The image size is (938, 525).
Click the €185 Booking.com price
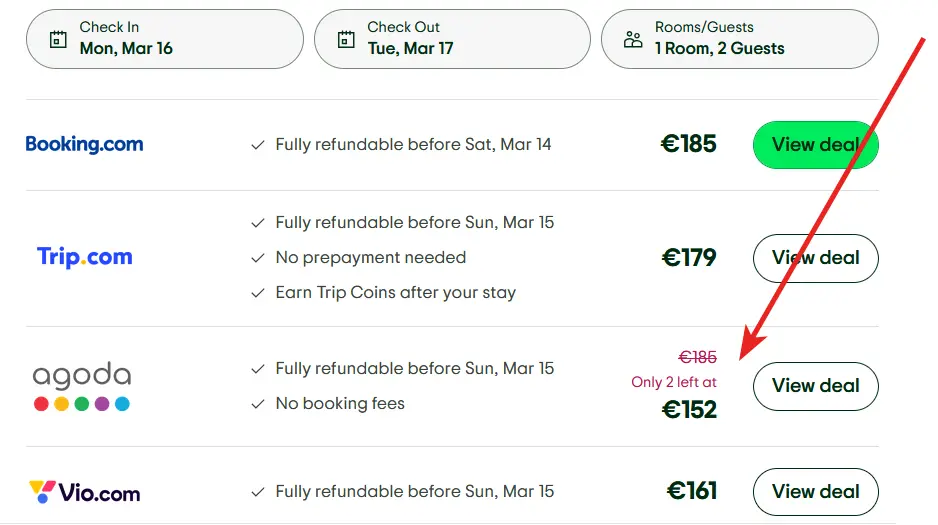pyautogui.click(x=689, y=144)
